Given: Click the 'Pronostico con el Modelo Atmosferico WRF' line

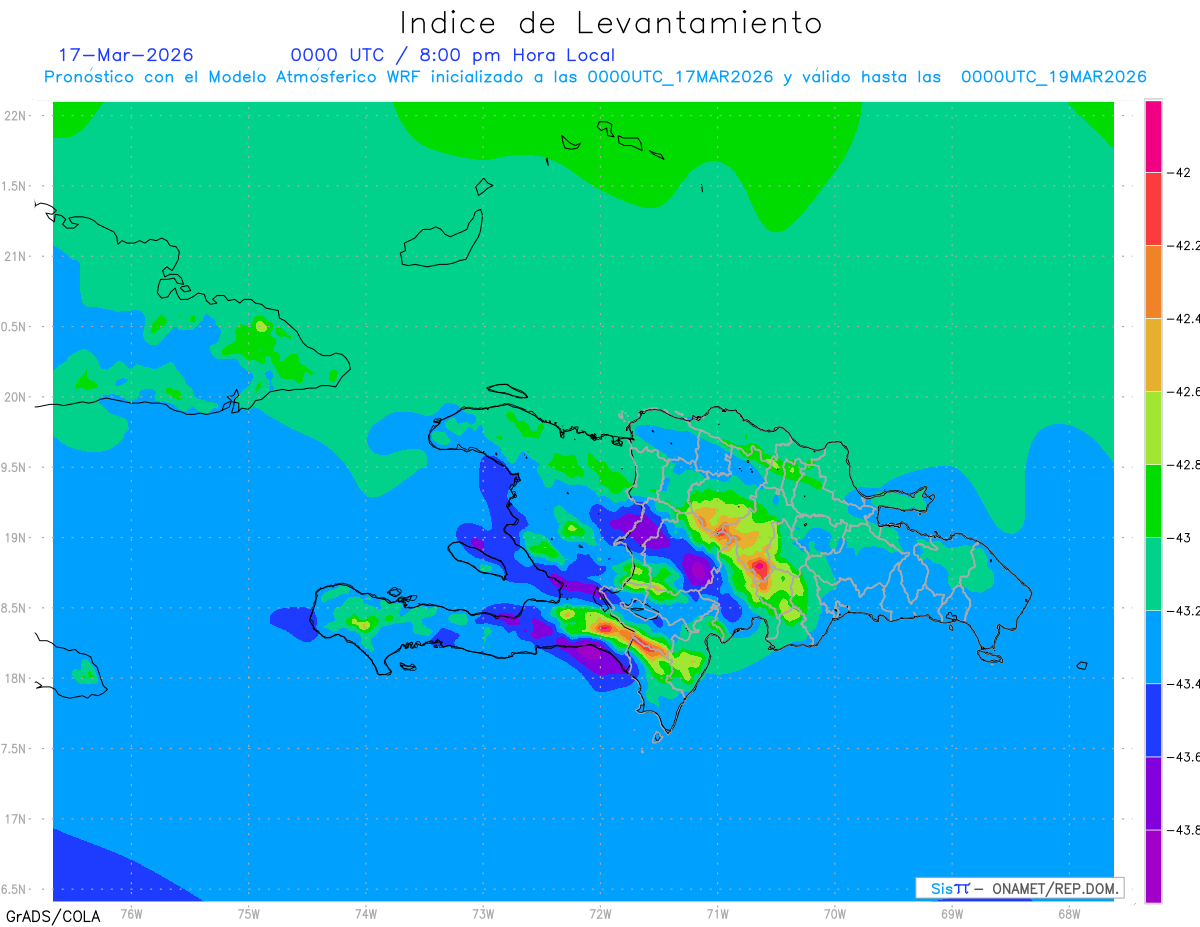Looking at the screenshot, I should (595, 77).
